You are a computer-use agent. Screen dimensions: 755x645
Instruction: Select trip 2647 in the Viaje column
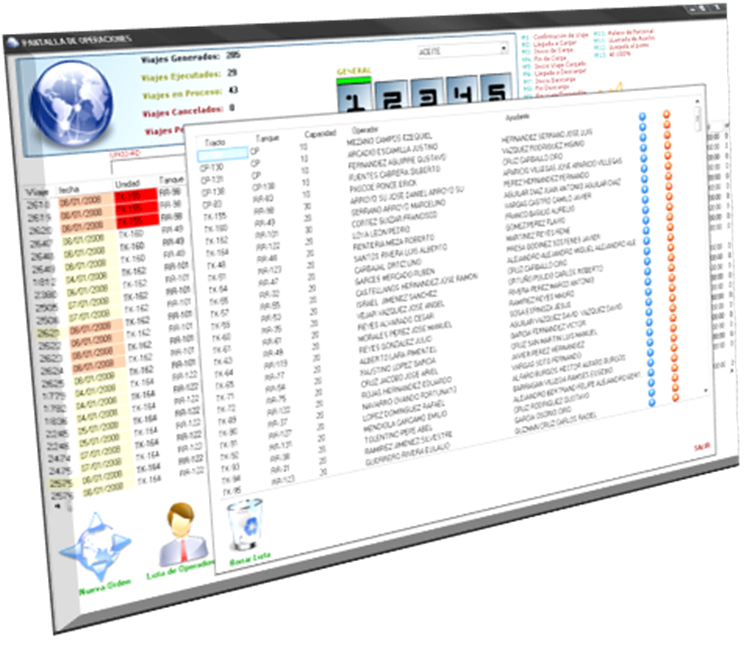point(41,243)
